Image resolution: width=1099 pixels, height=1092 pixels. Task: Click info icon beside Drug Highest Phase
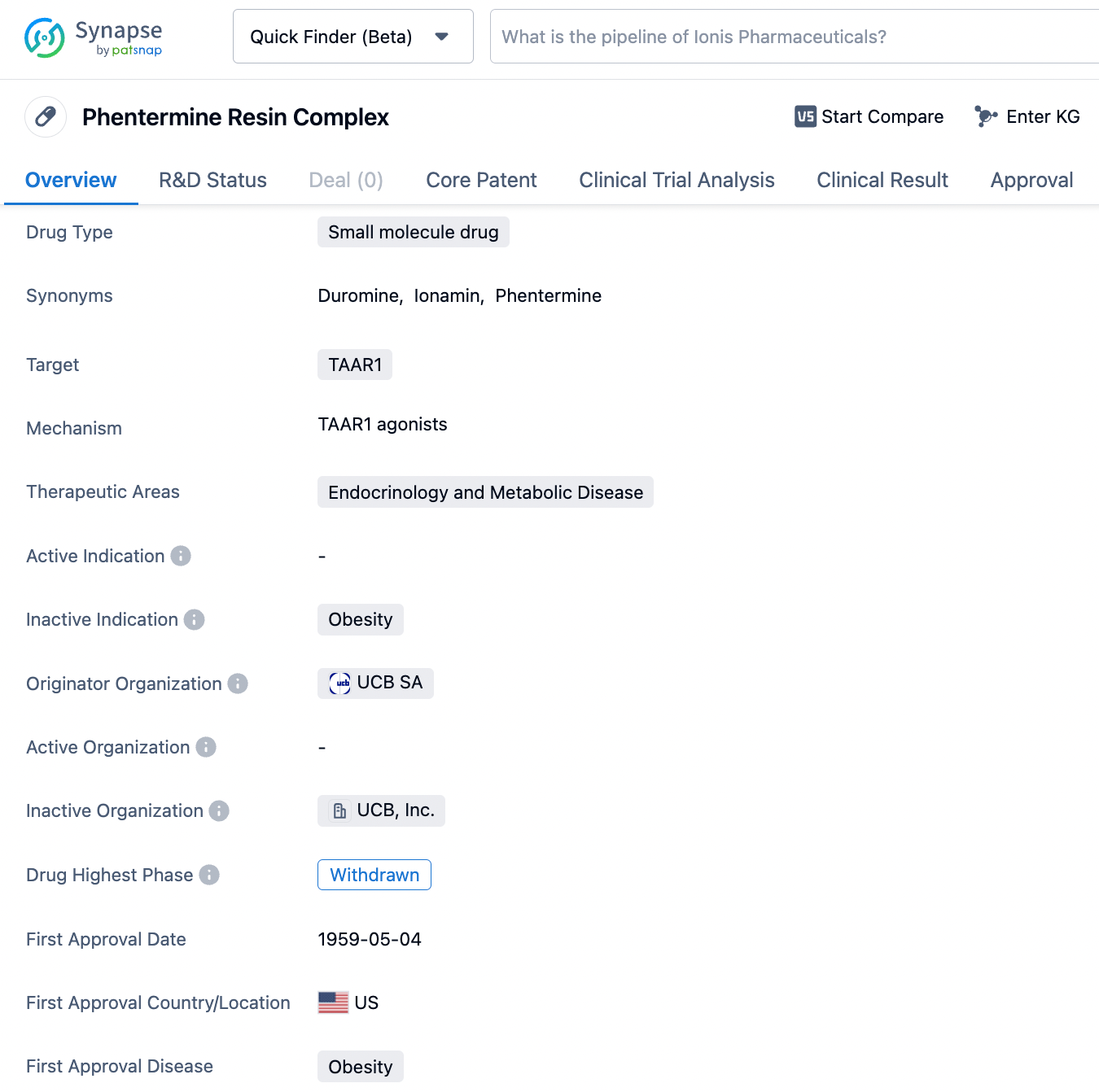click(x=209, y=875)
